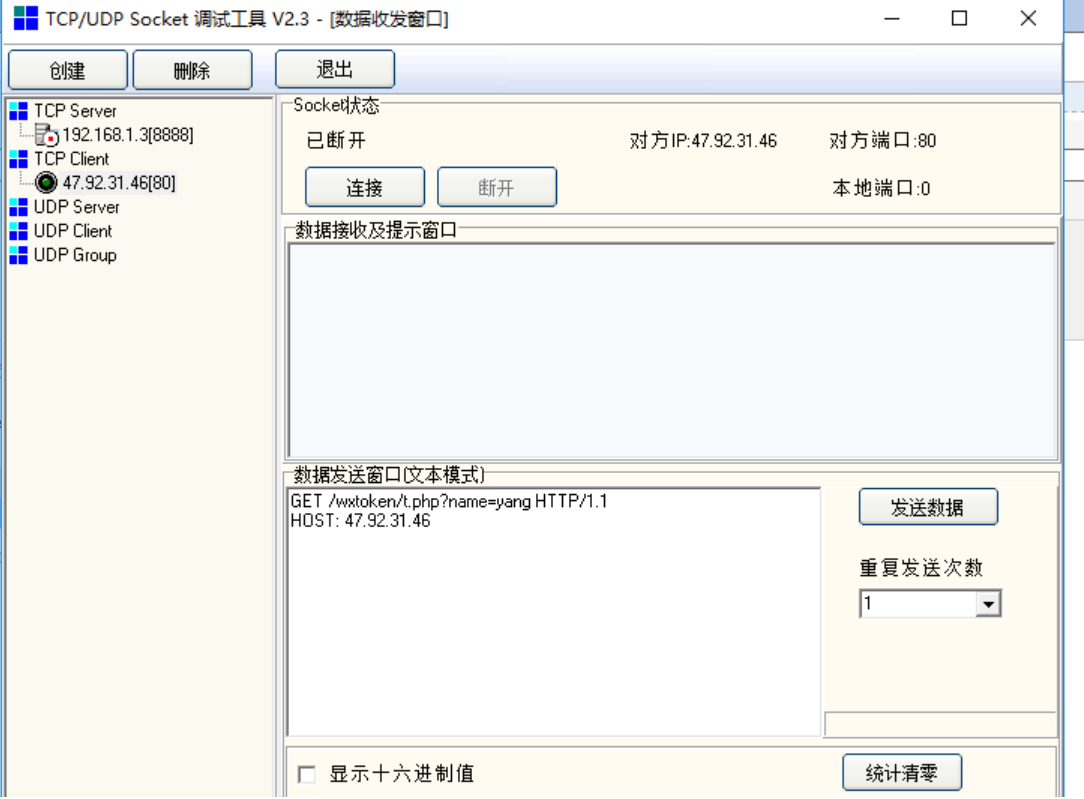Click the UDP Client category icon
The height and width of the screenshot is (799, 1084).
pyautogui.click(x=18, y=231)
